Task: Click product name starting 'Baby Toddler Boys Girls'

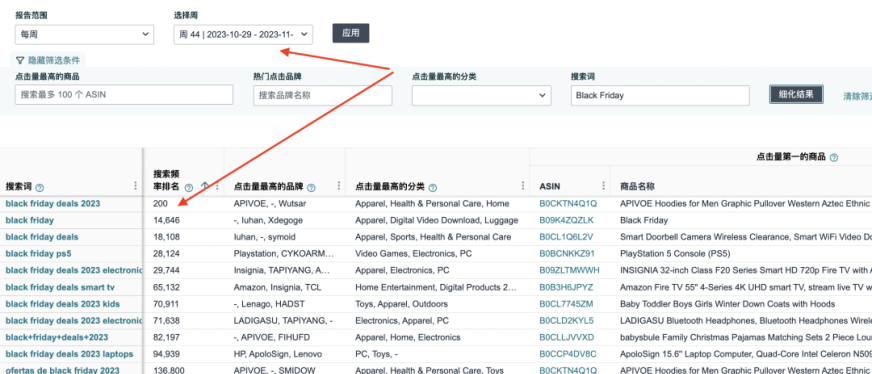Action: [727, 304]
